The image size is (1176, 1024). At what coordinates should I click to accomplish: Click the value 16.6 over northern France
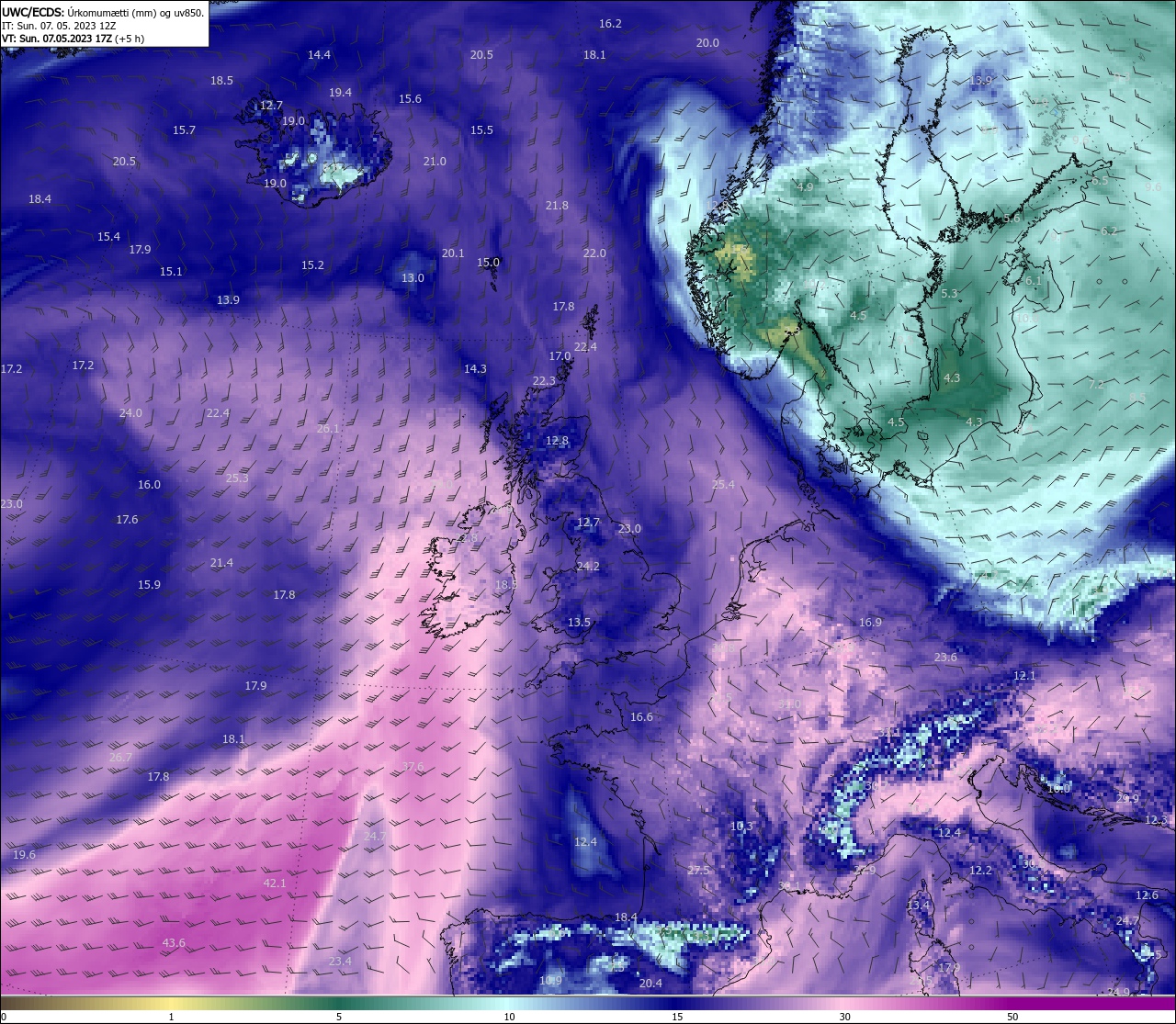coord(641,717)
